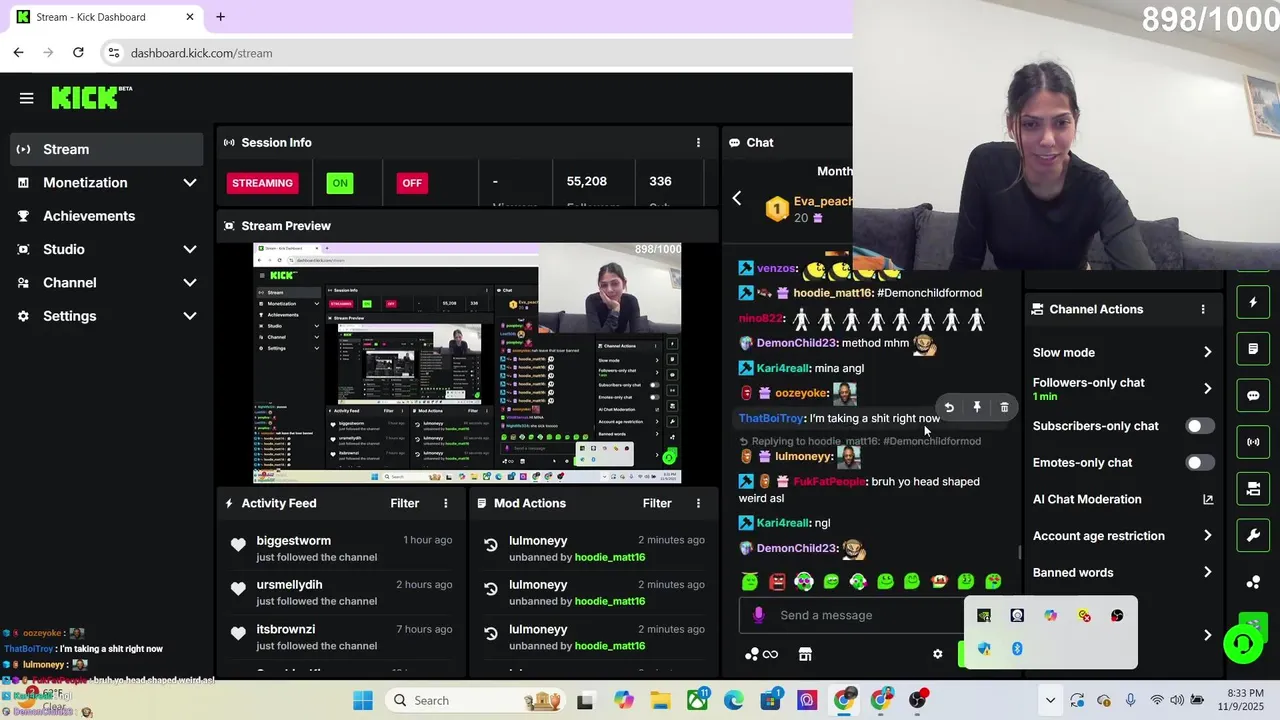The height and width of the screenshot is (720, 1280).
Task: Show hidden icons tray chevron in taskbar
Action: (x=1050, y=700)
